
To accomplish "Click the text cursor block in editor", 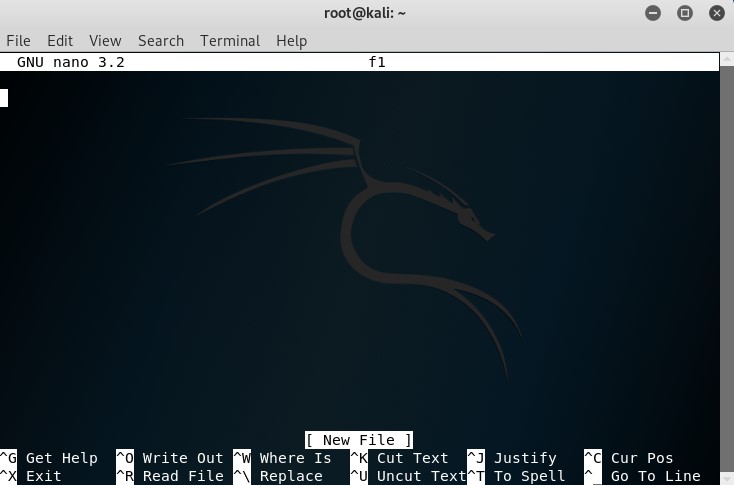I will (x=4, y=98).
